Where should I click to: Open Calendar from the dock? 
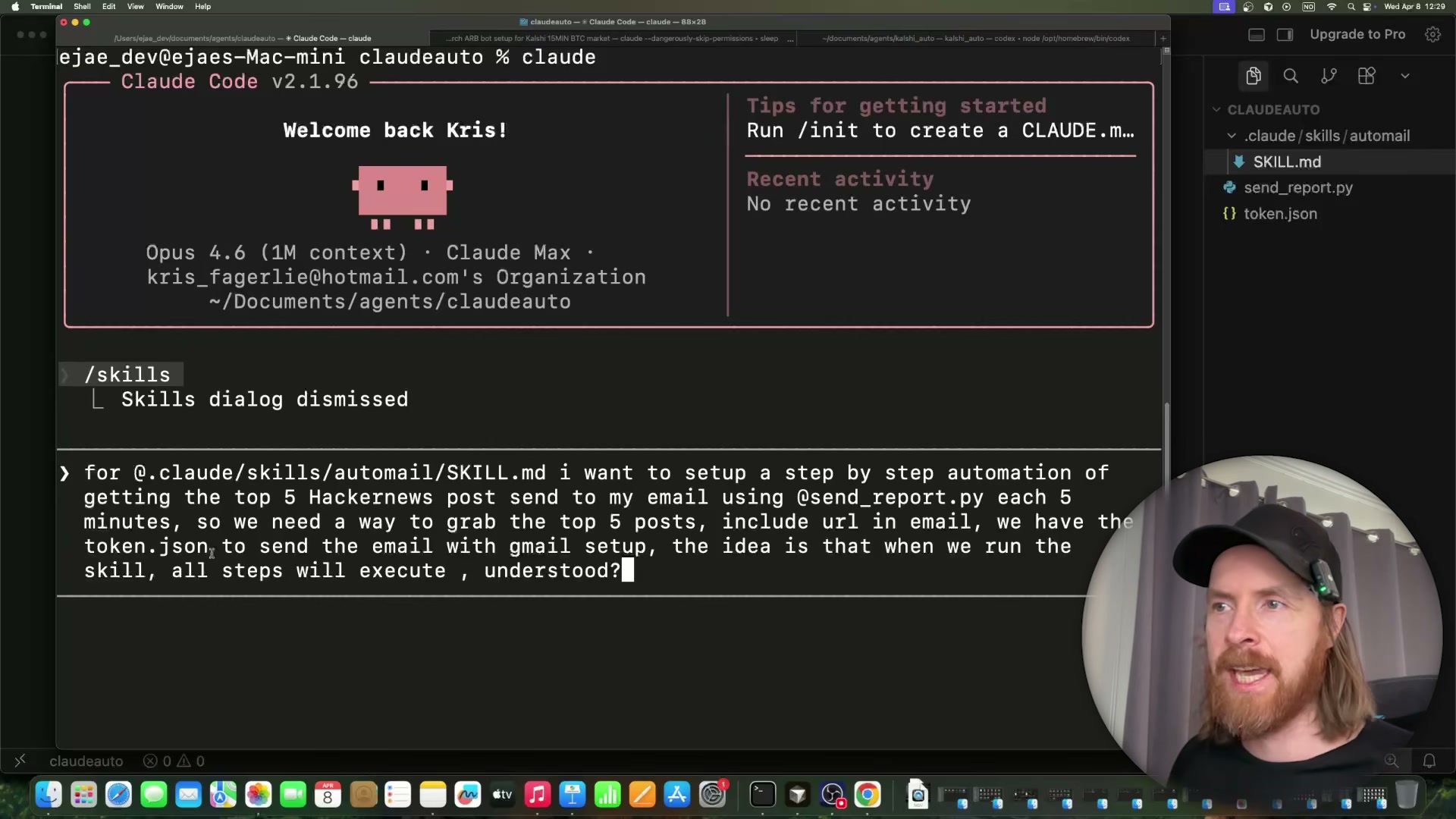328,794
